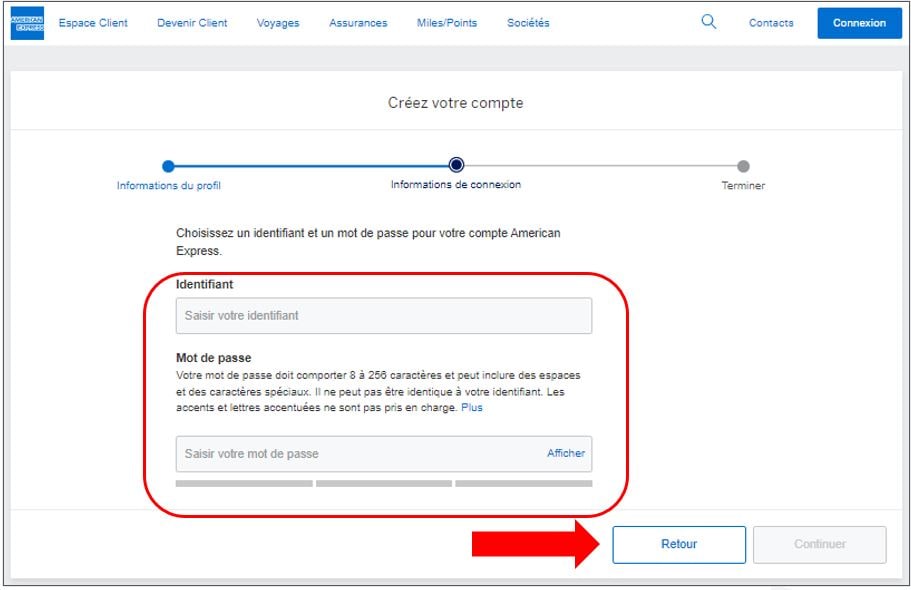Open the Assurances menu item
Viewport: 911px width, 590px height.
click(x=358, y=23)
